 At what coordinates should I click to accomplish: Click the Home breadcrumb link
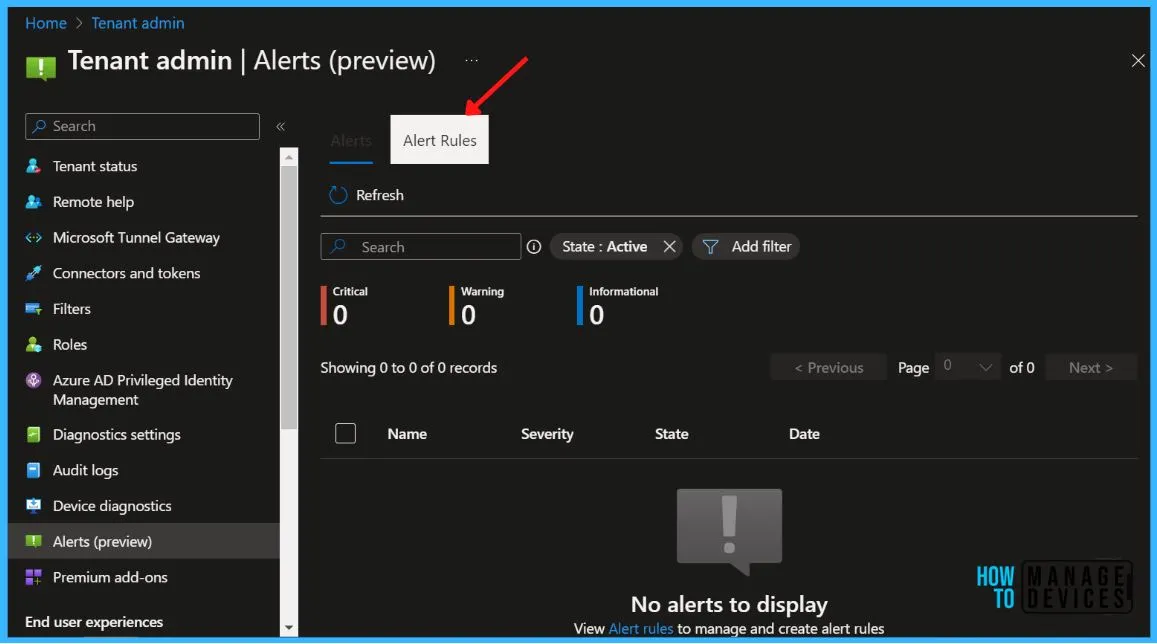coord(46,23)
